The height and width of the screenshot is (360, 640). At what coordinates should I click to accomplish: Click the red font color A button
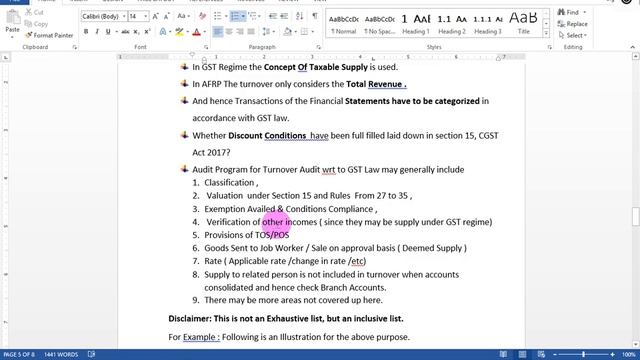196,32
